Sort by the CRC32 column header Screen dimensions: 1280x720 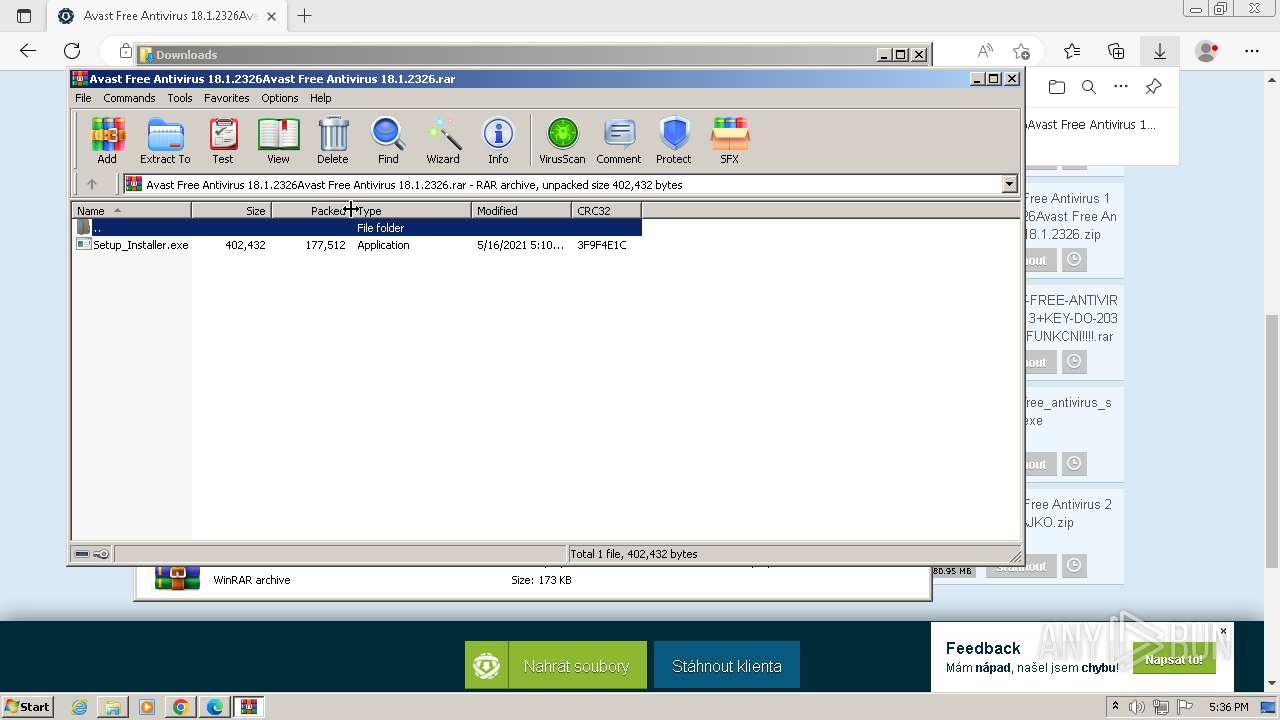(607, 211)
